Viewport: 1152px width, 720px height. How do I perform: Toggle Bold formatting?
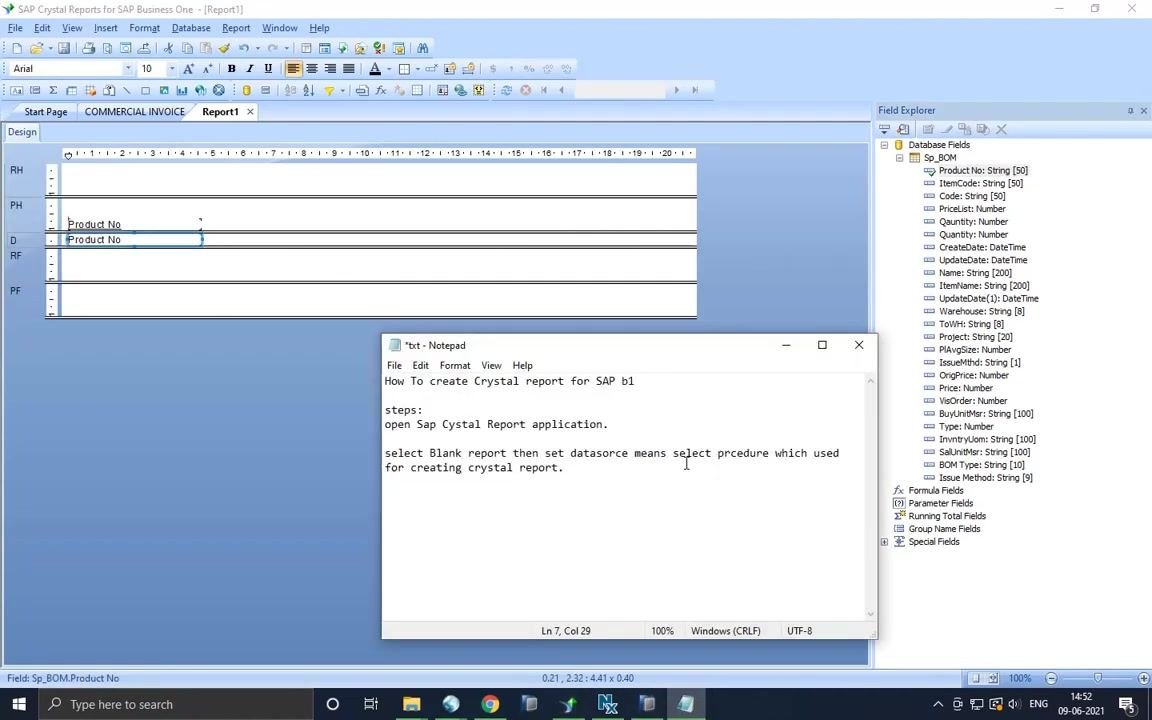point(231,69)
